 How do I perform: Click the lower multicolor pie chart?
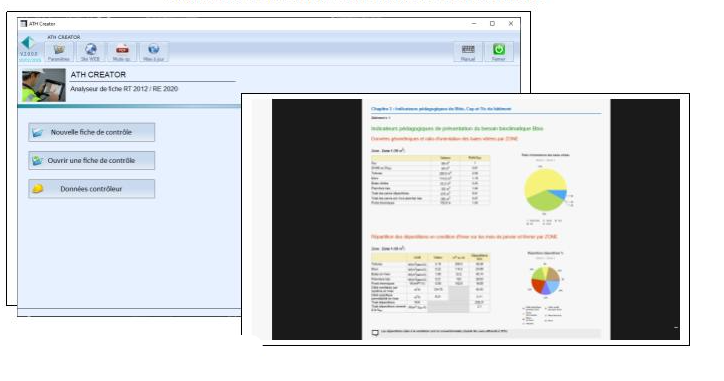pos(545,280)
